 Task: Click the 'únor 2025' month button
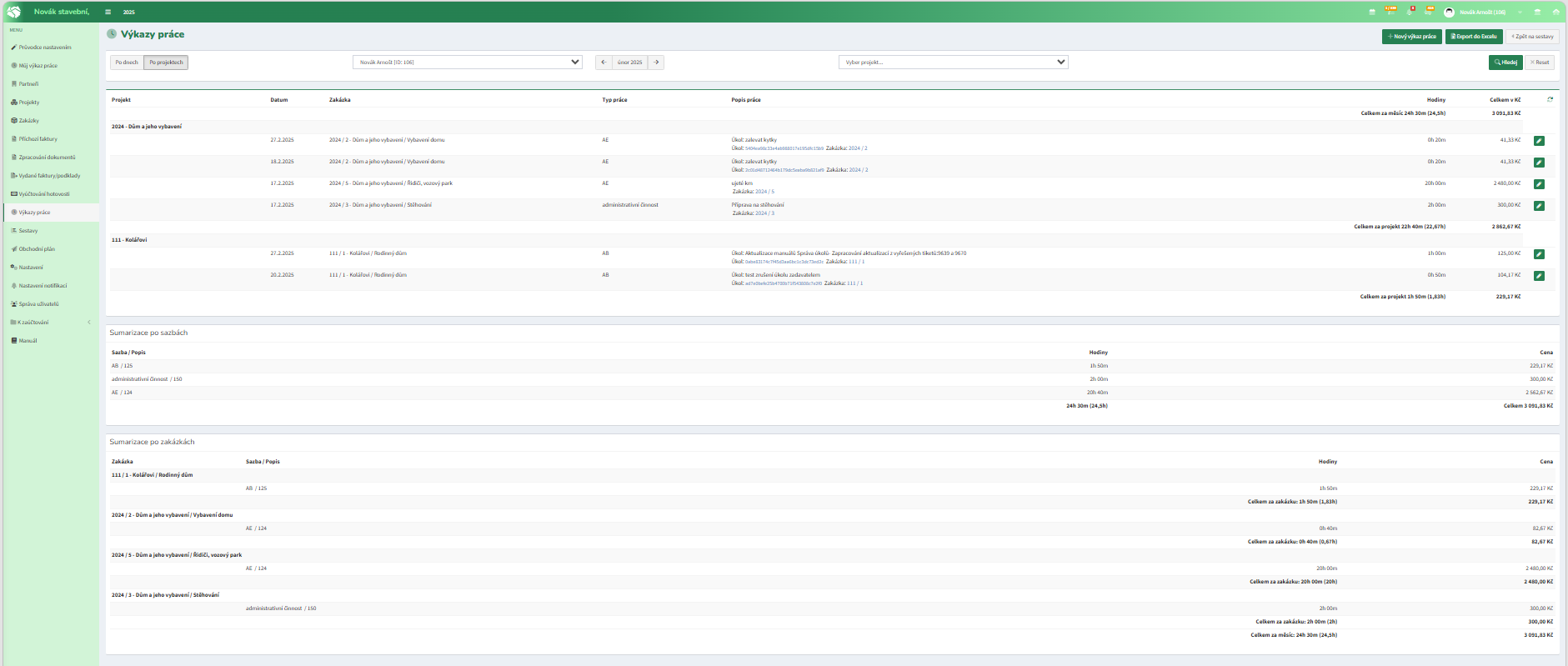[x=630, y=63]
